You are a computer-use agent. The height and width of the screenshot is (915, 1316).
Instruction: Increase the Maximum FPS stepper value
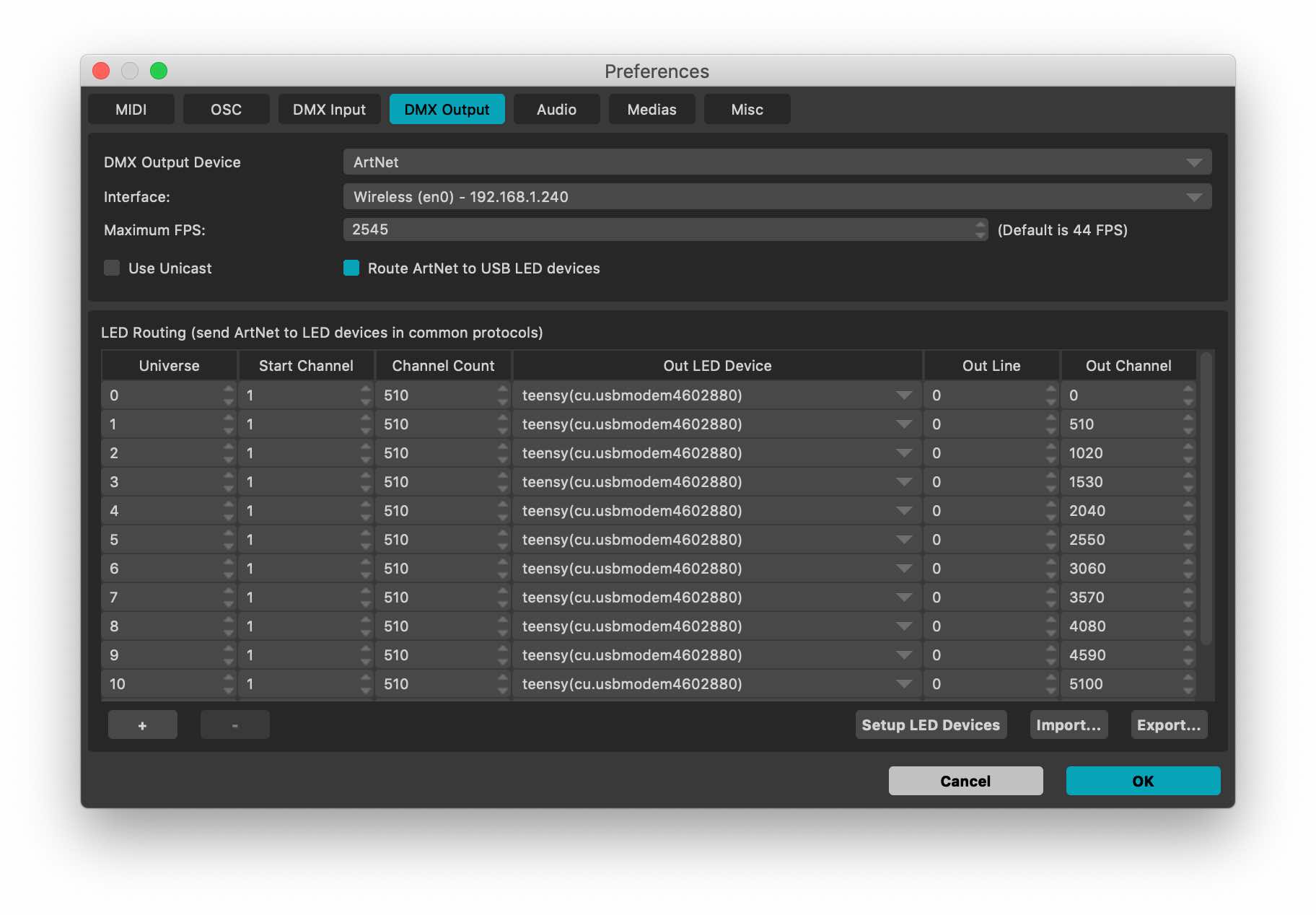(x=980, y=224)
